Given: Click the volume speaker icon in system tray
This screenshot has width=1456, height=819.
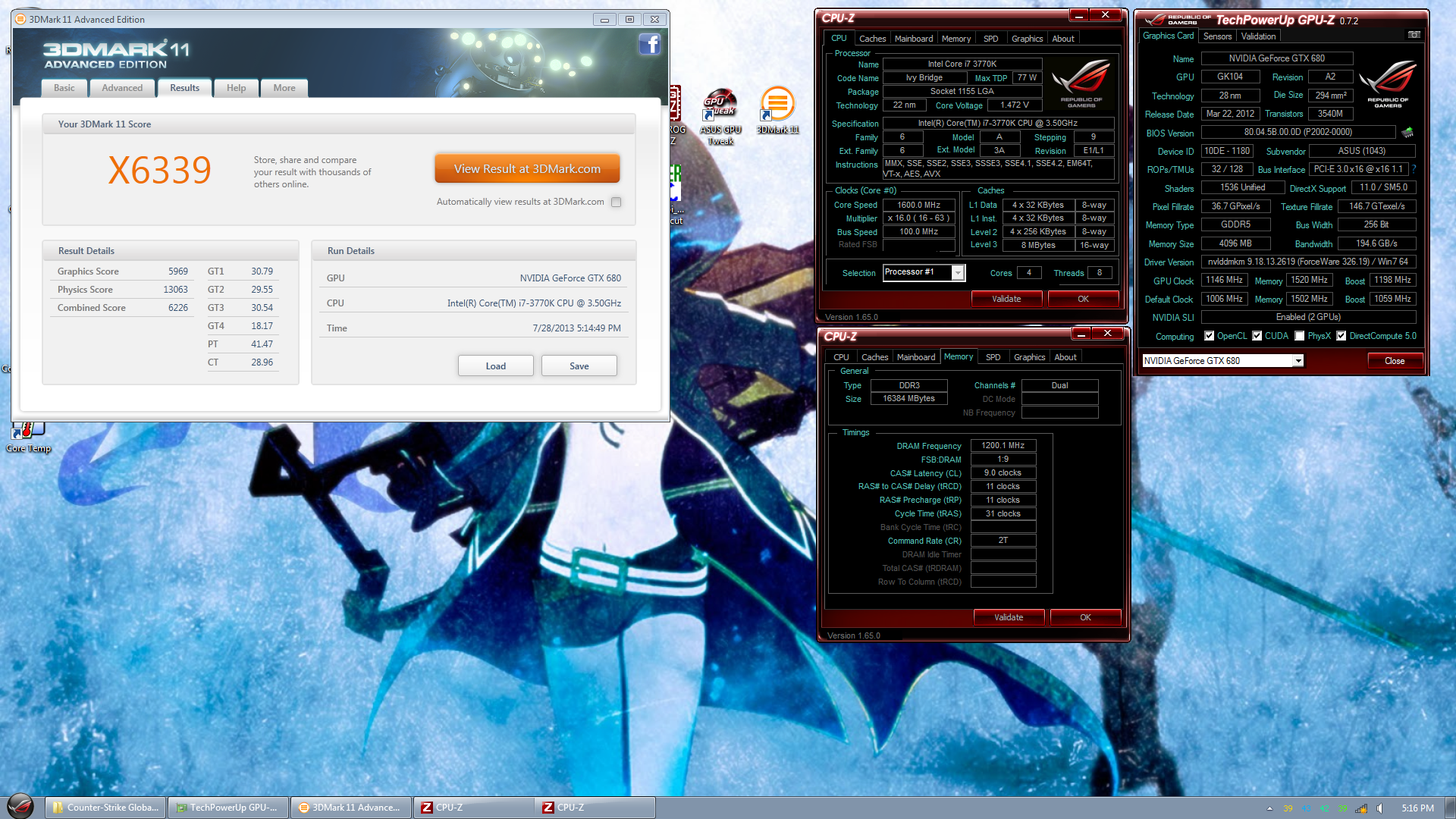Looking at the screenshot, I should [x=1379, y=808].
